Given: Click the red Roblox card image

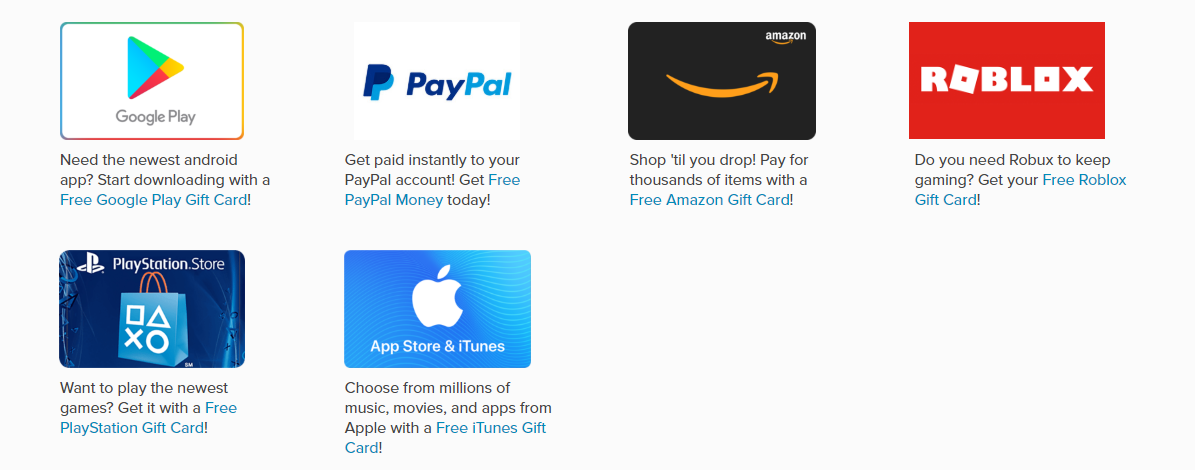Looking at the screenshot, I should click(x=1007, y=81).
